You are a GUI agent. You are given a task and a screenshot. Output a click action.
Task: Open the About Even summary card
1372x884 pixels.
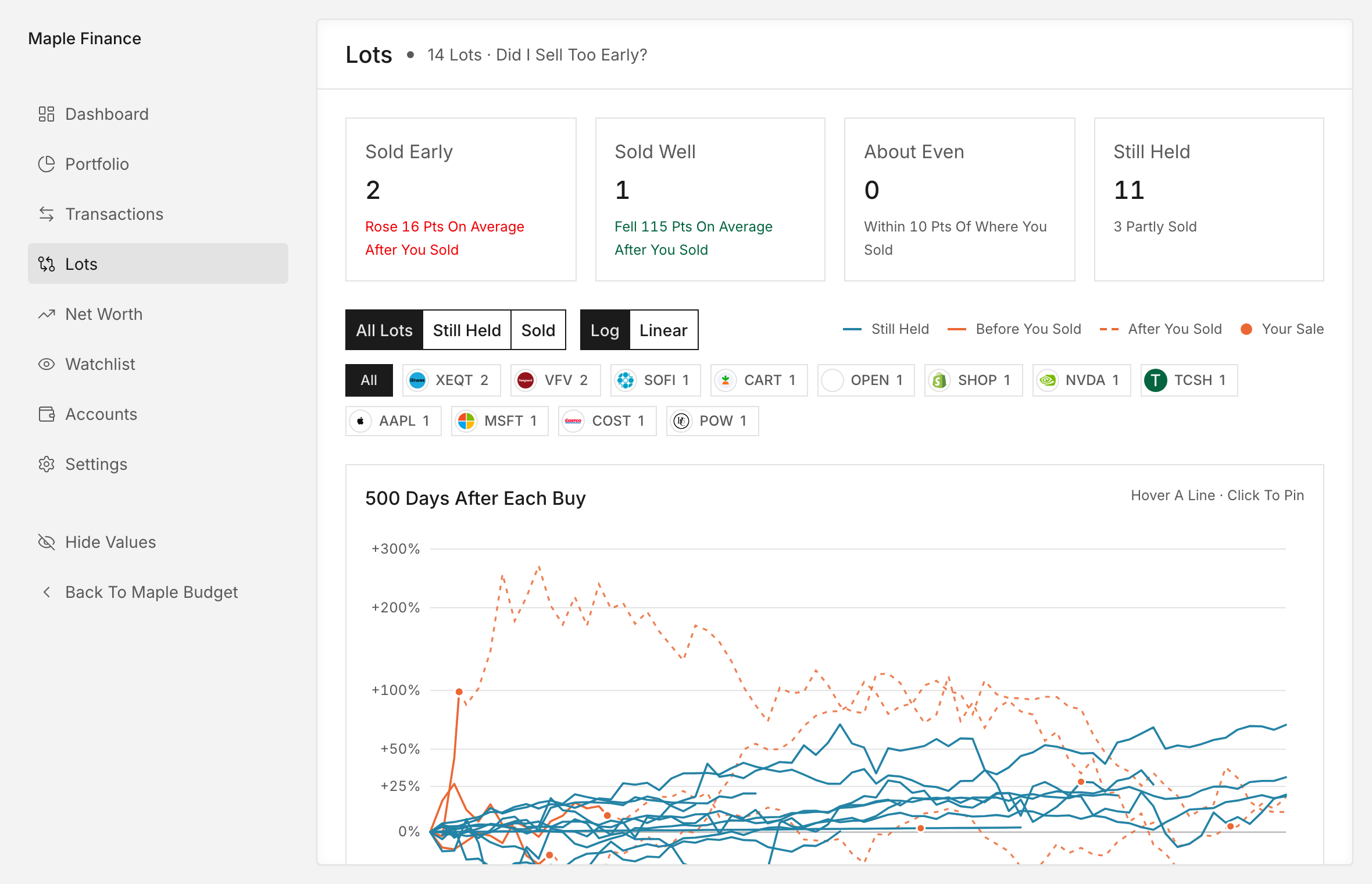(960, 199)
